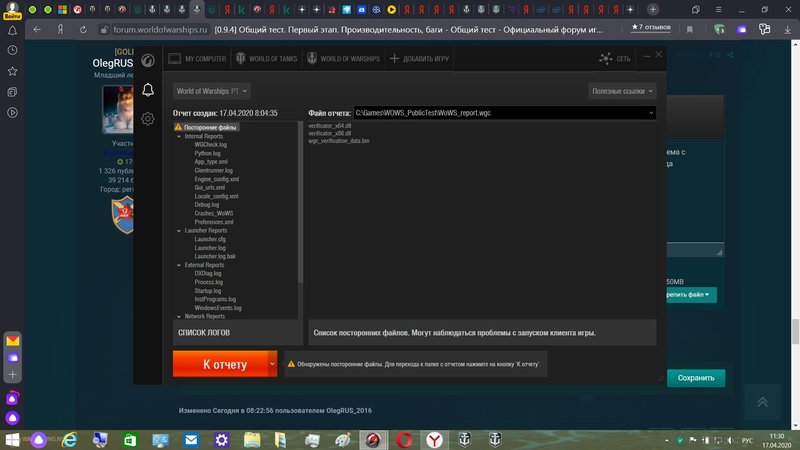The width and height of the screenshot is (800, 450).
Task: Reload the forum page
Action: pos(83,30)
